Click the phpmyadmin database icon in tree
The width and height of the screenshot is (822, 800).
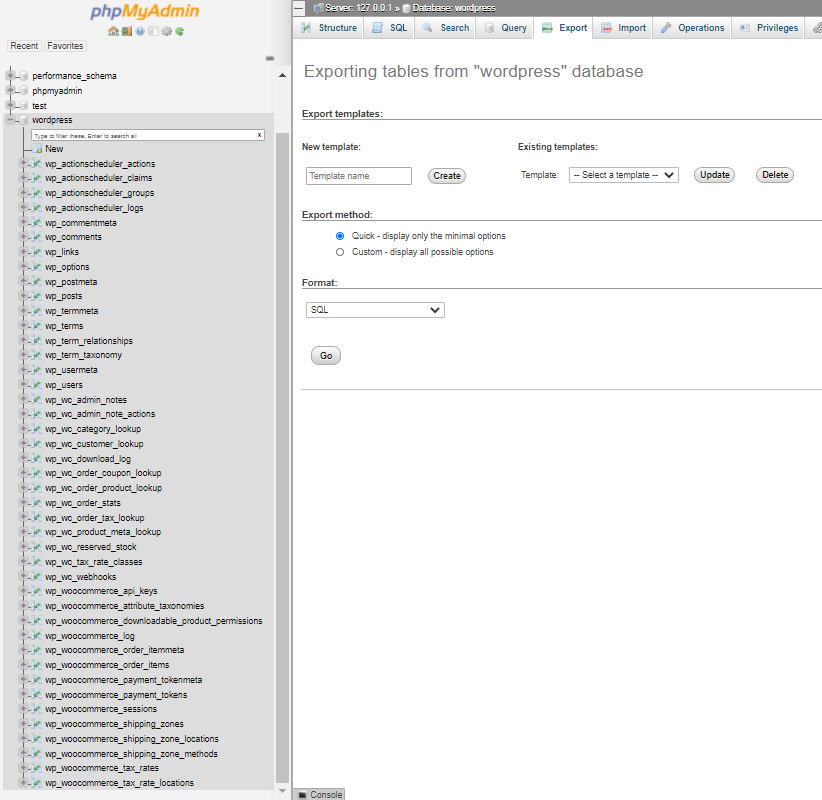(x=24, y=91)
